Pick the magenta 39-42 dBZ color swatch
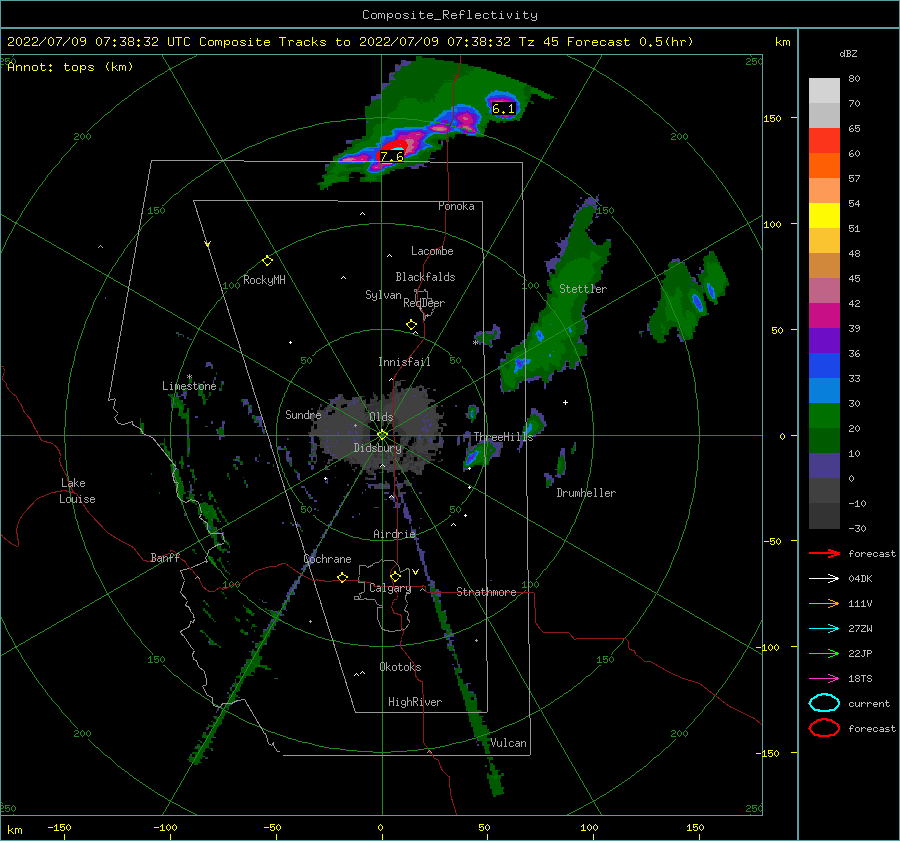Screen dimensions: 900x841 coord(824,316)
